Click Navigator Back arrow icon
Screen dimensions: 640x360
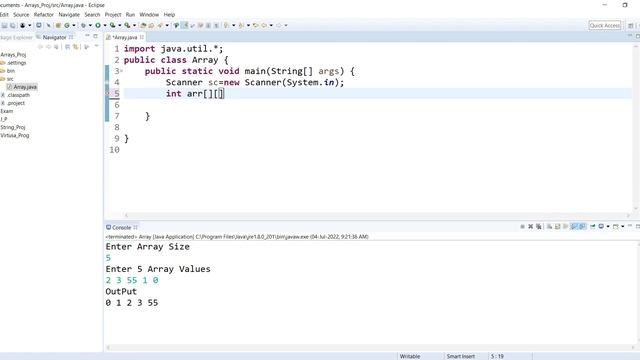[x=40, y=47]
